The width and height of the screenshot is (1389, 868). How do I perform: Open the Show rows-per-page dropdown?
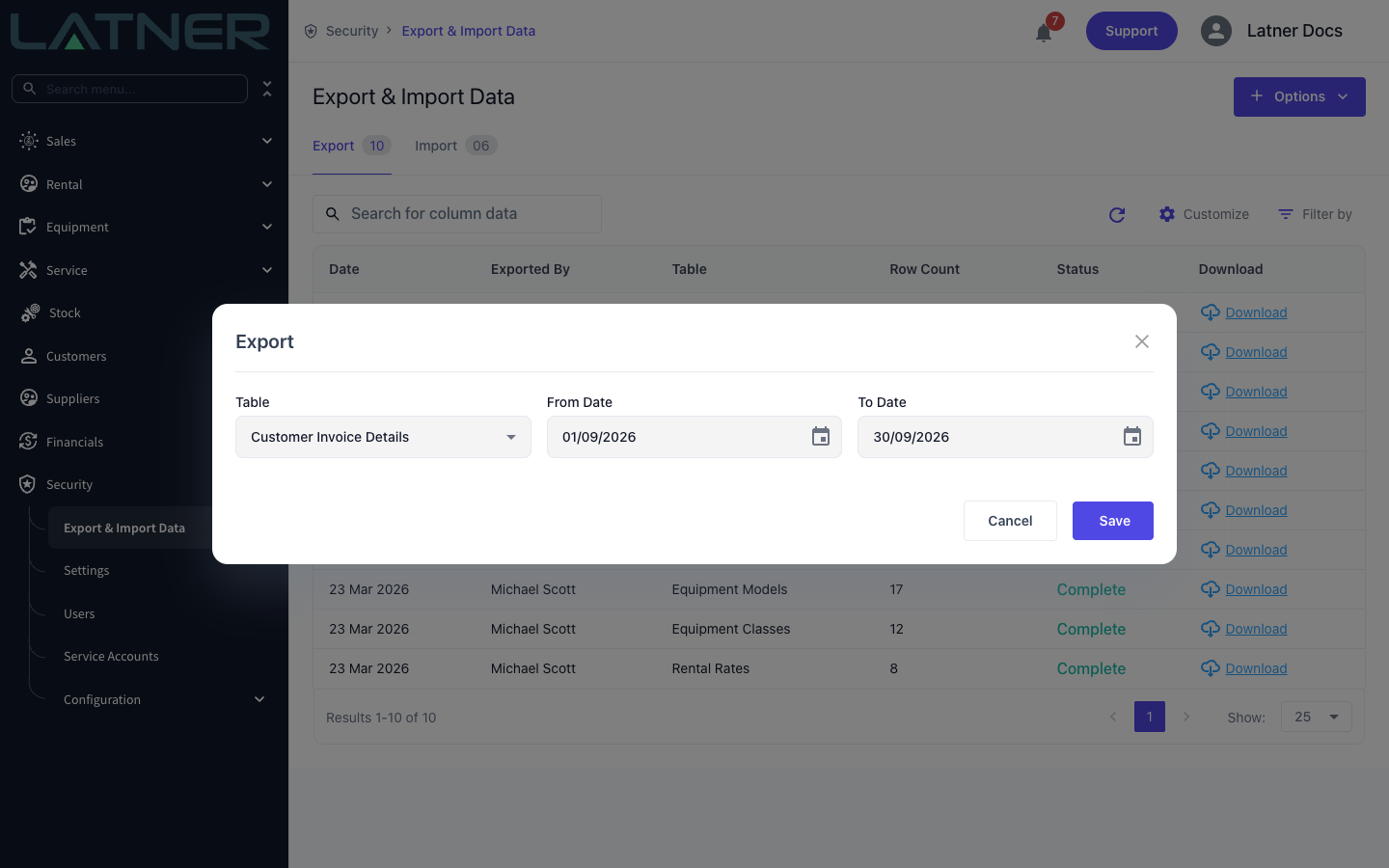1316,717
